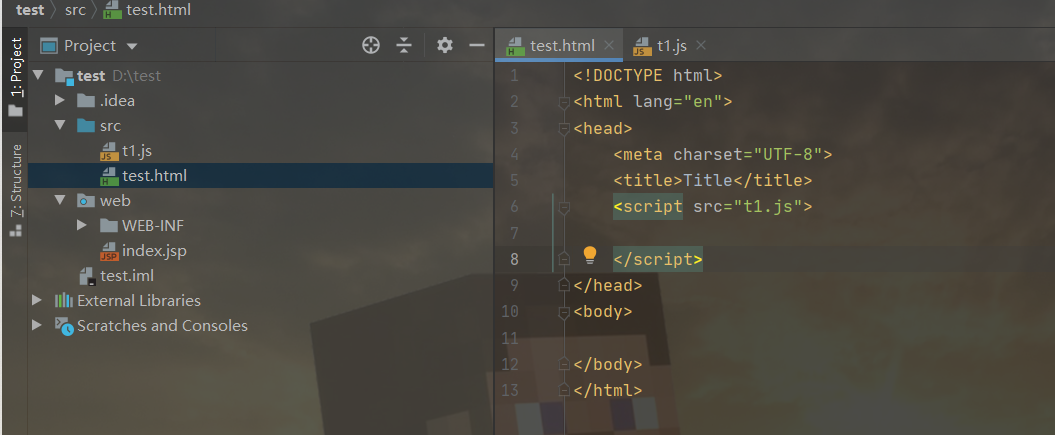The height and width of the screenshot is (435, 1055).
Task: Collapse the test project root node
Action: [x=38, y=75]
